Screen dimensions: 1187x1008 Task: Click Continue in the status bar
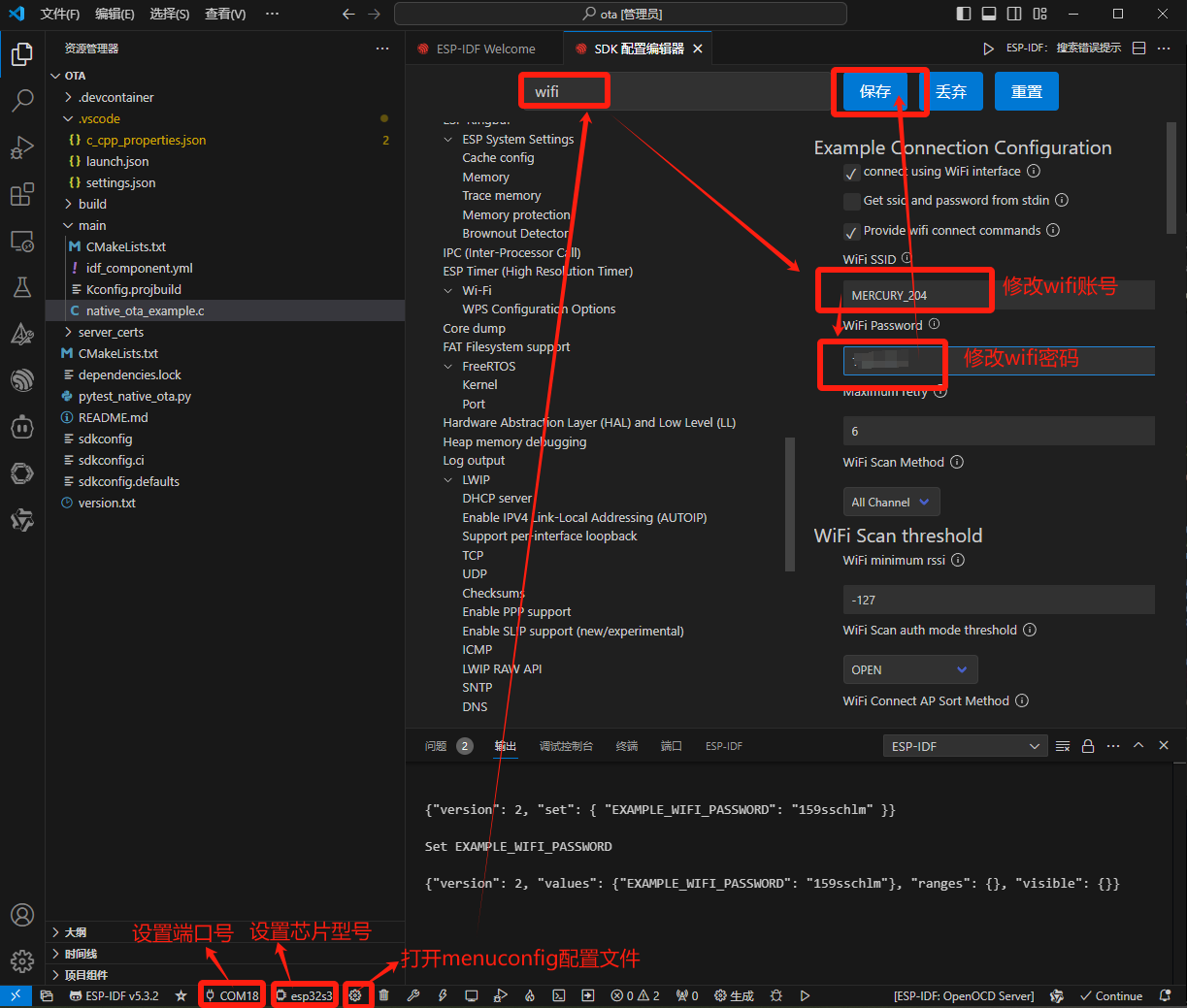point(1110,995)
